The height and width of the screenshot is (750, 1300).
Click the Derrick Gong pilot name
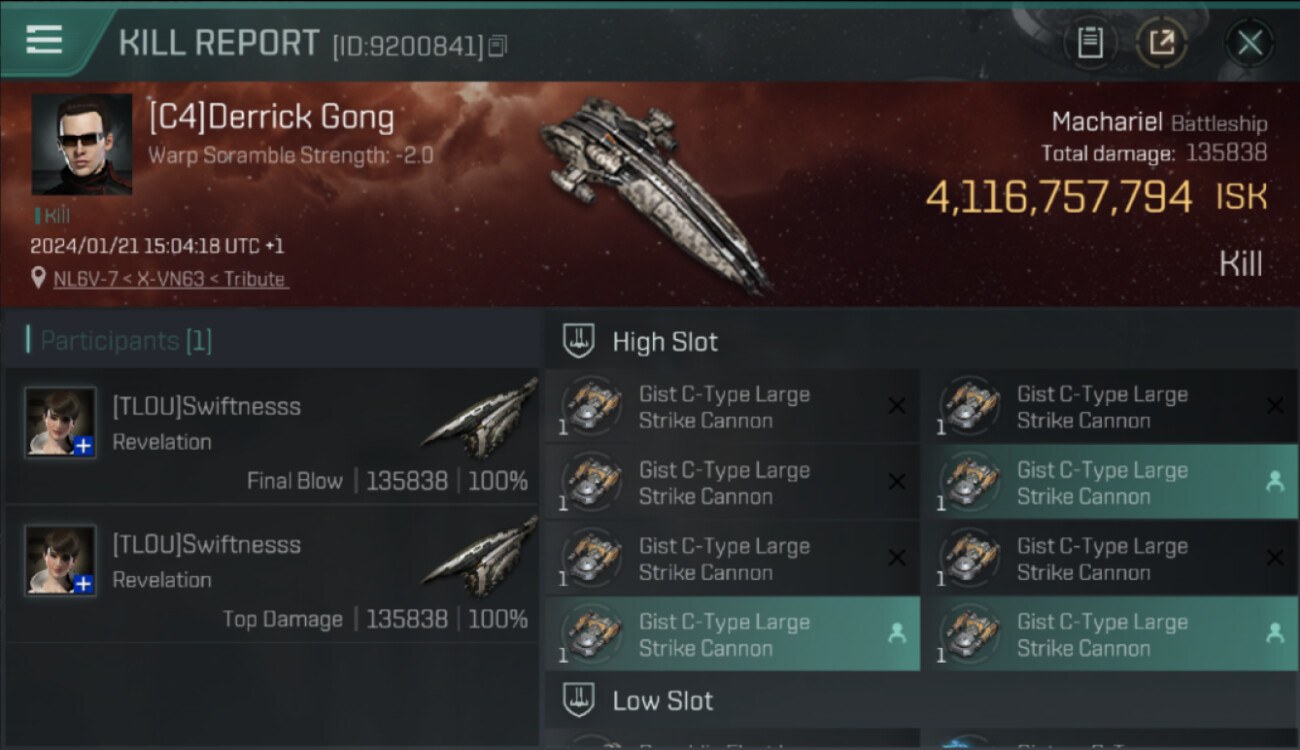click(271, 117)
